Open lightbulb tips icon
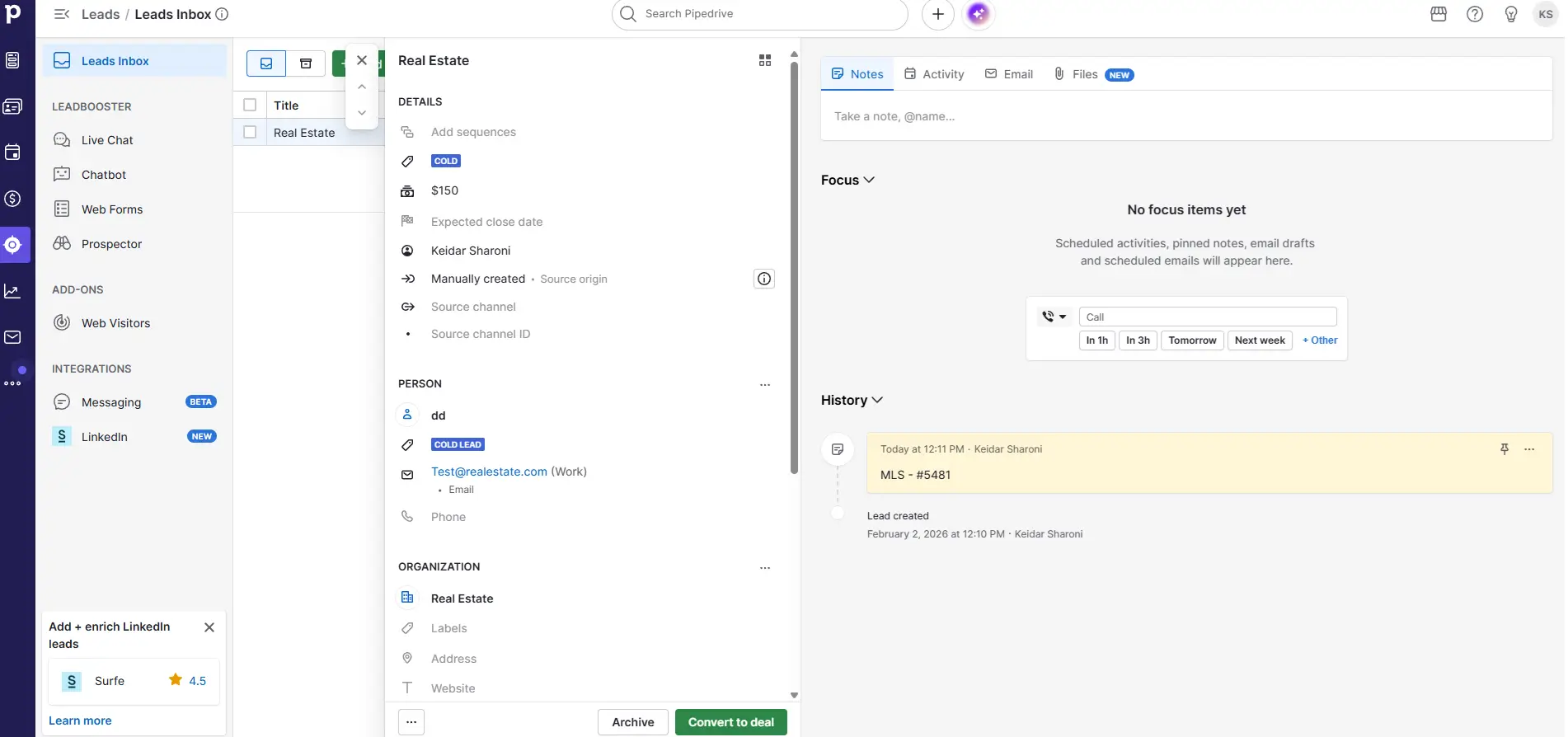Viewport: 1568px width, 737px height. tap(1511, 14)
